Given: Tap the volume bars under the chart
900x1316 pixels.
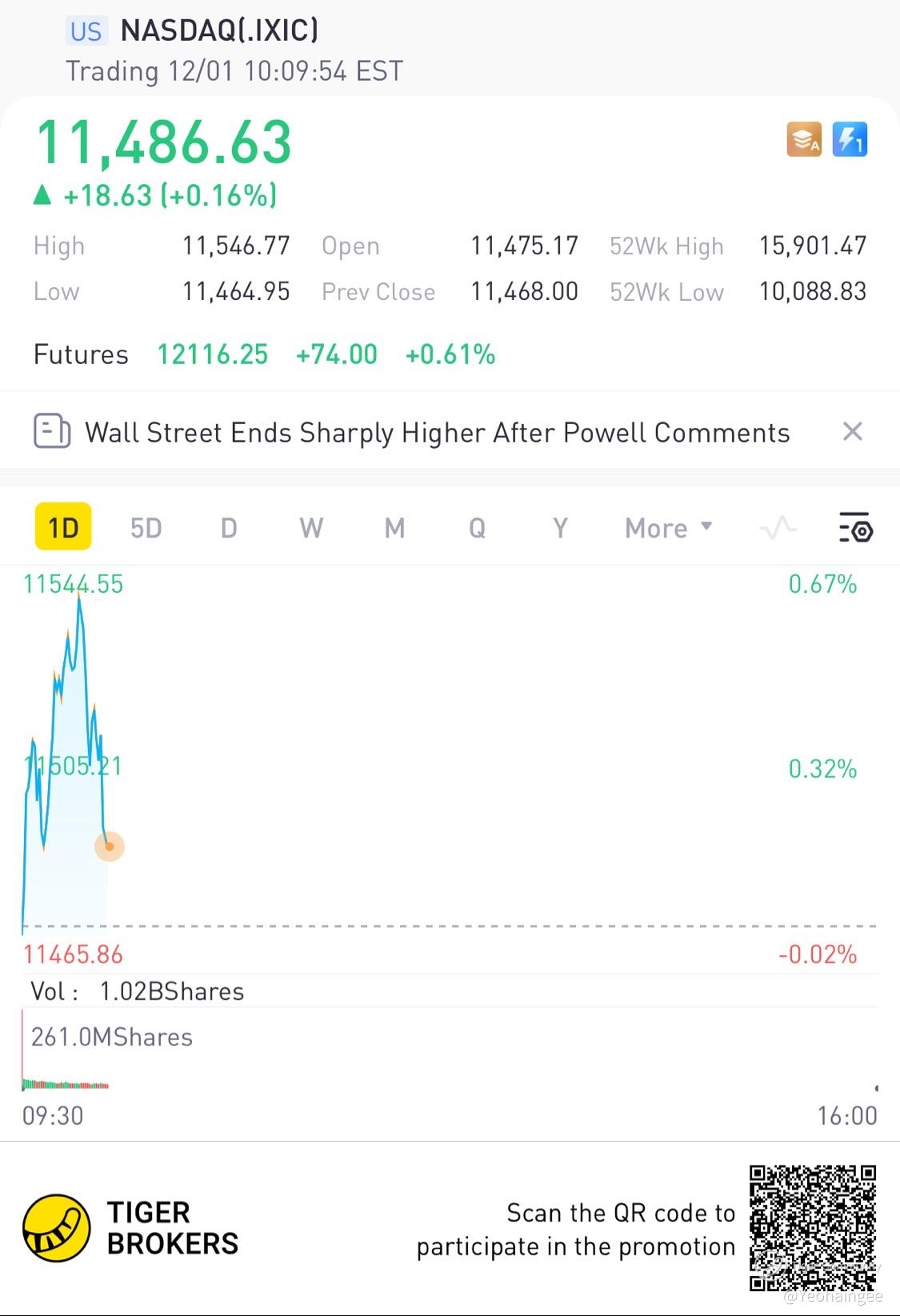Looking at the screenshot, I should pyautogui.click(x=65, y=1085).
